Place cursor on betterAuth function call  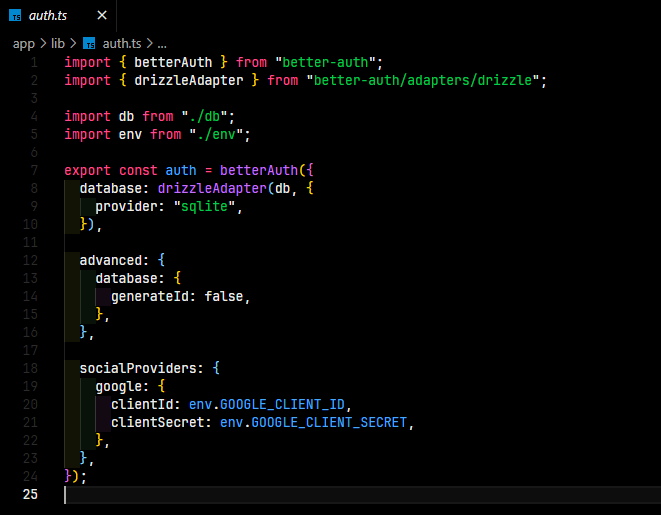(x=259, y=170)
